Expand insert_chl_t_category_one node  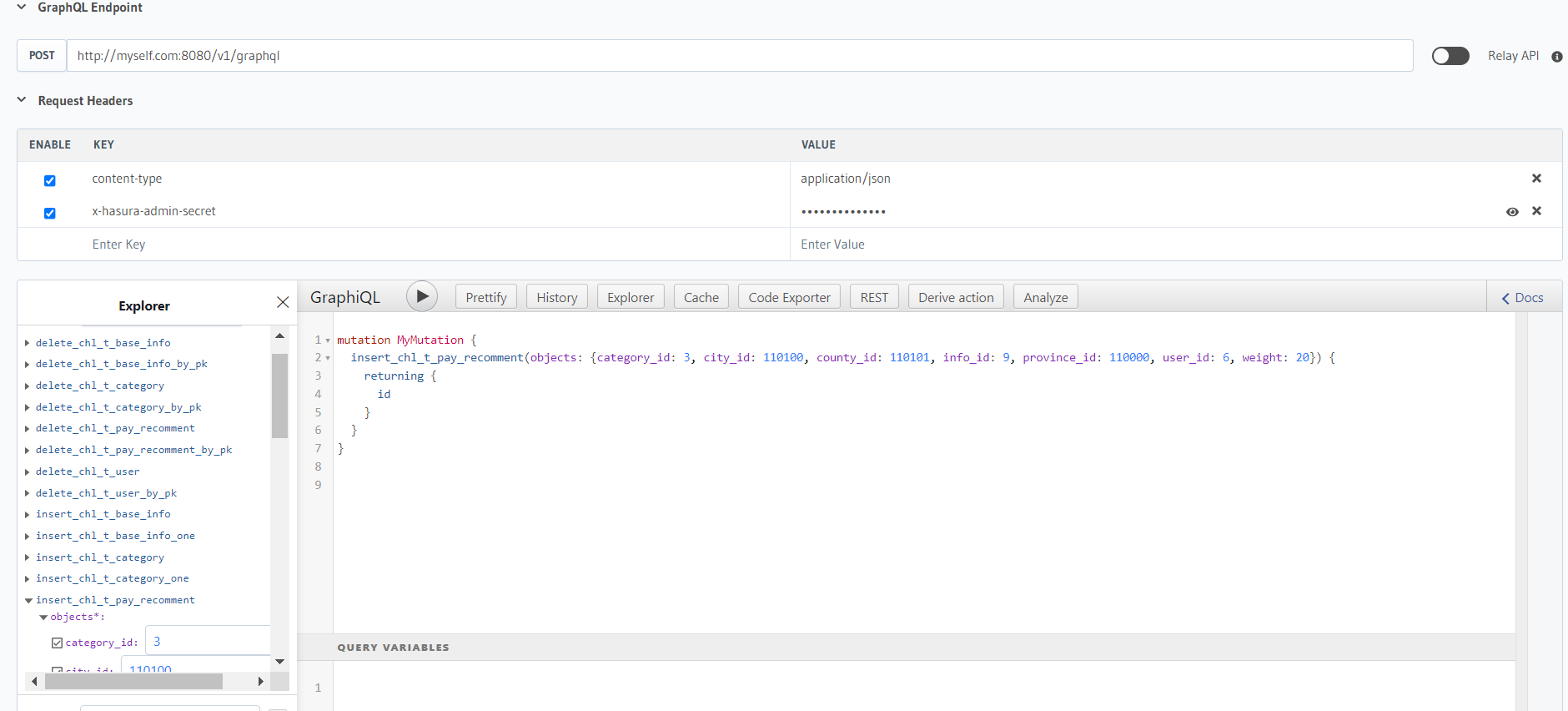pos(28,578)
